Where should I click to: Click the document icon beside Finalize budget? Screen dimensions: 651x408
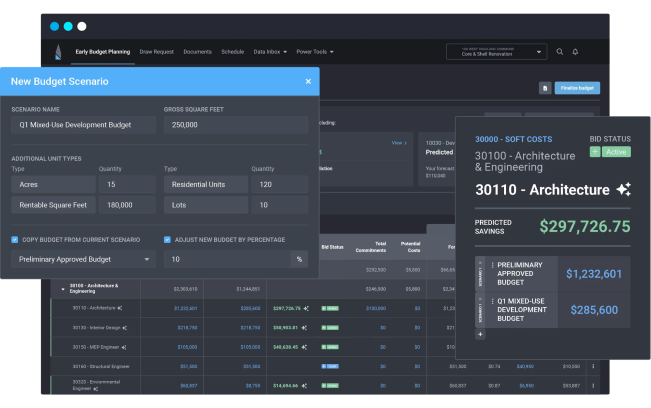click(x=545, y=88)
